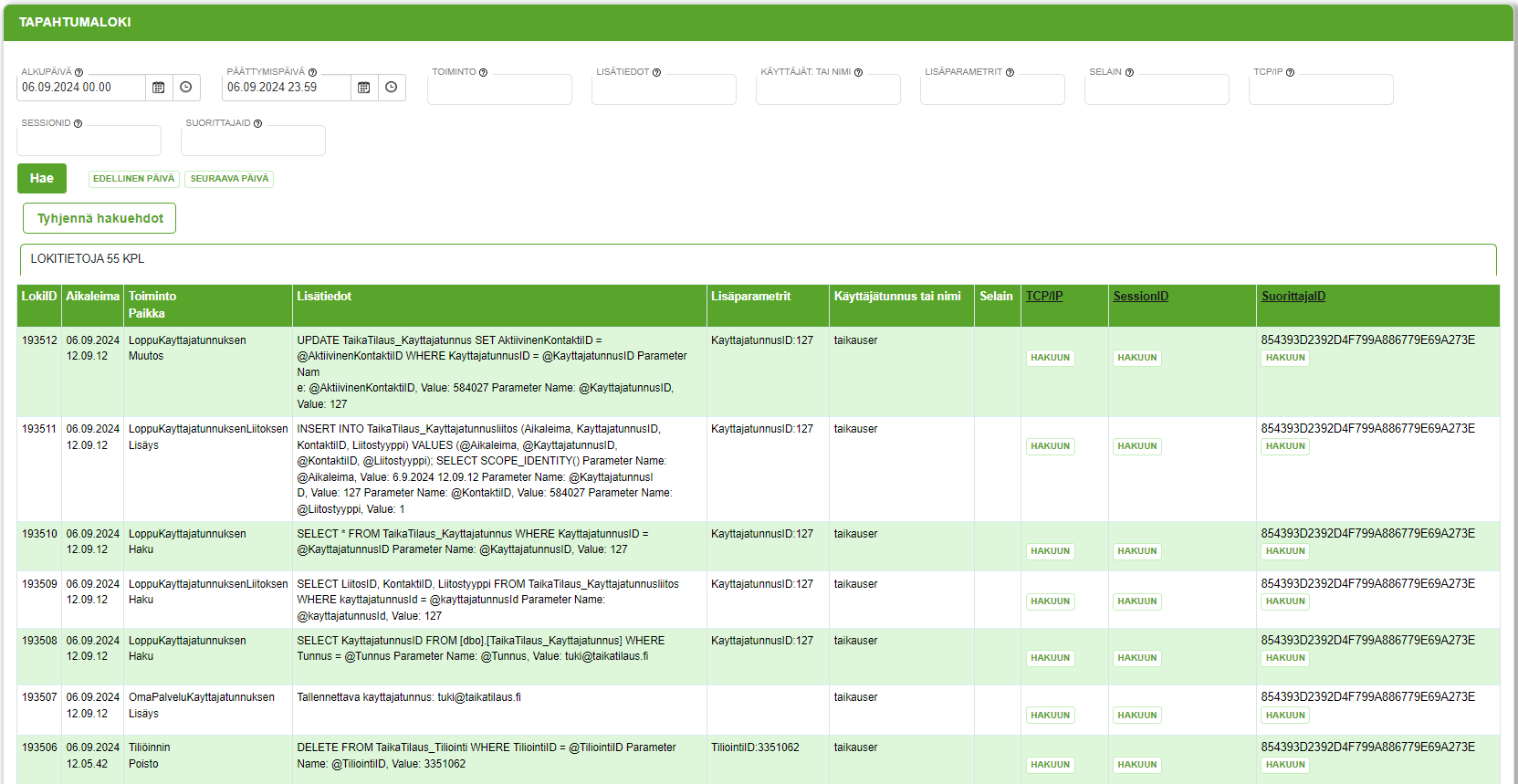Focus the Selain search field
This screenshot has height=784, width=1518.
pos(1157,89)
